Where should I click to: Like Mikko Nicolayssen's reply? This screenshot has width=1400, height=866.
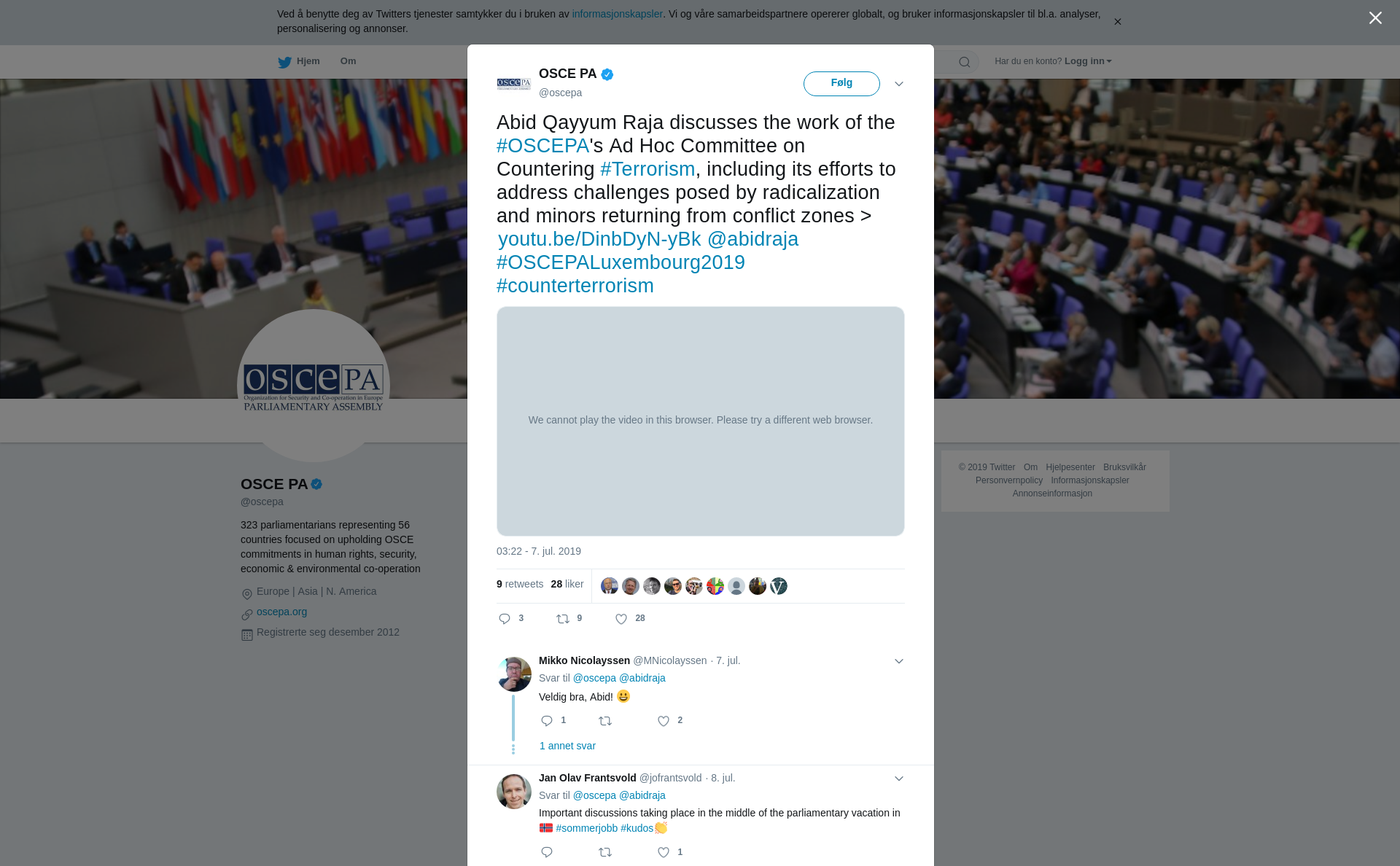click(664, 721)
